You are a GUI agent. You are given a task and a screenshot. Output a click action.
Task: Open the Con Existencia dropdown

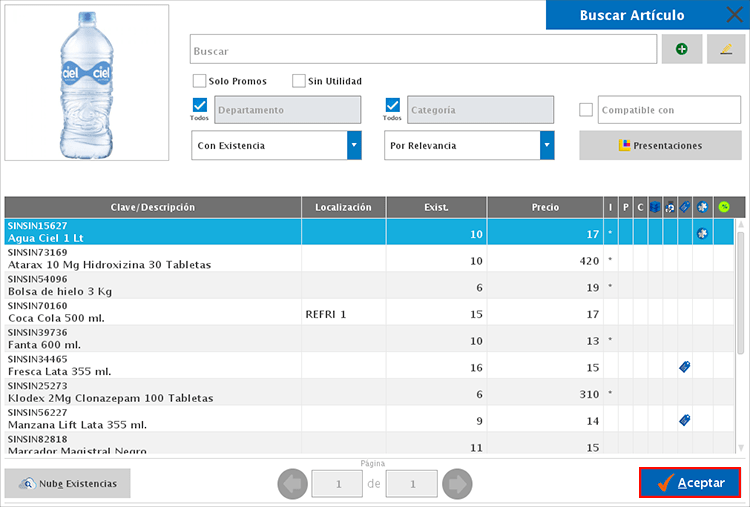[x=354, y=145]
